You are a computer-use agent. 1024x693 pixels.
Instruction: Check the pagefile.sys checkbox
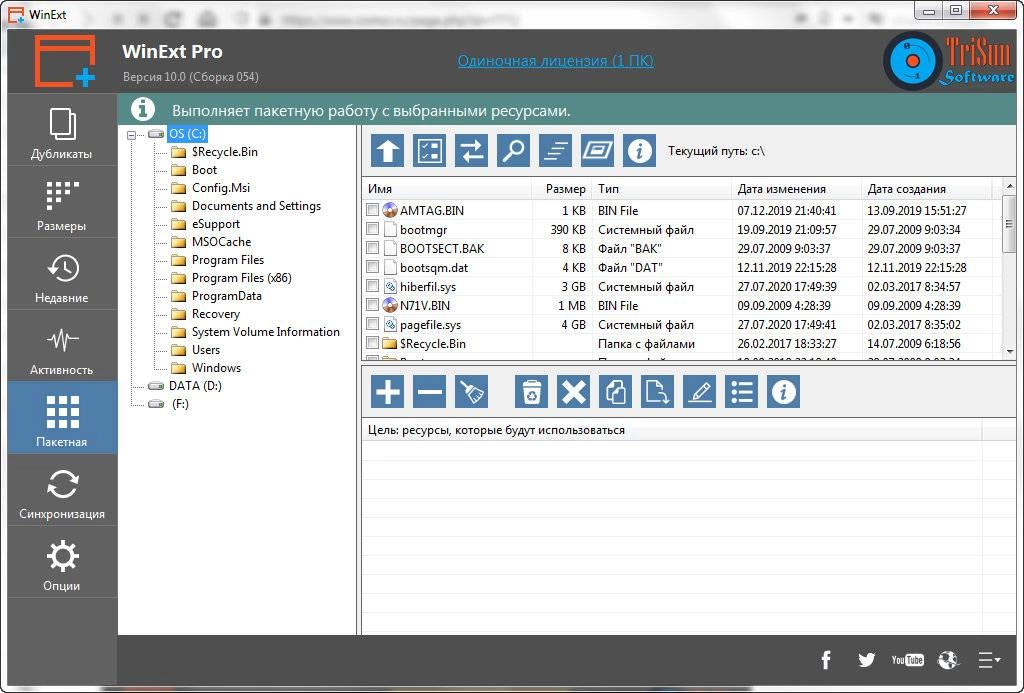[372, 323]
